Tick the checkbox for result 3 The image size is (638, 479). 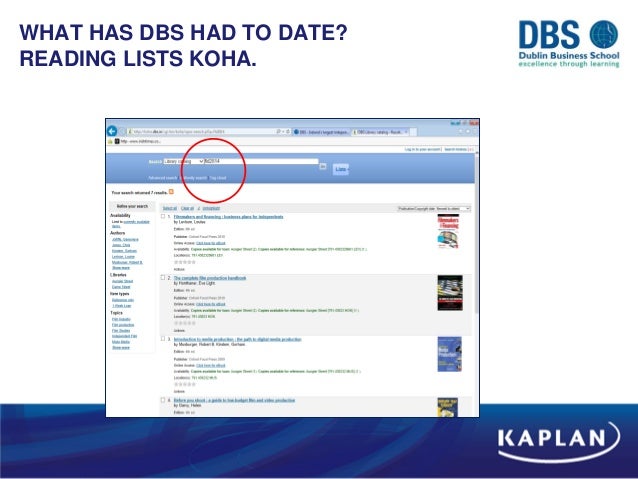163,339
